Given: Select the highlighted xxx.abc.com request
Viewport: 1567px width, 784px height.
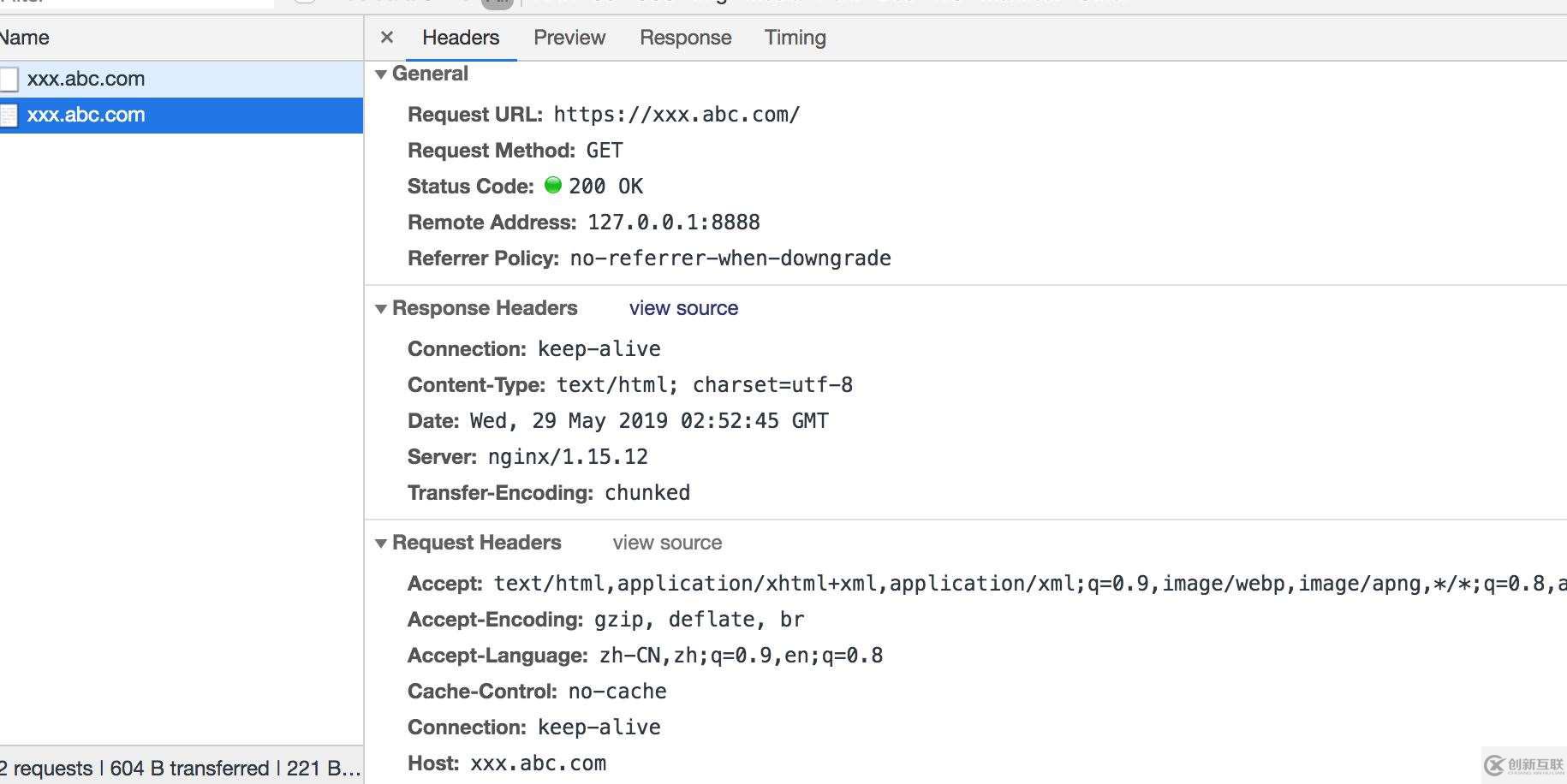Looking at the screenshot, I should click(x=182, y=115).
